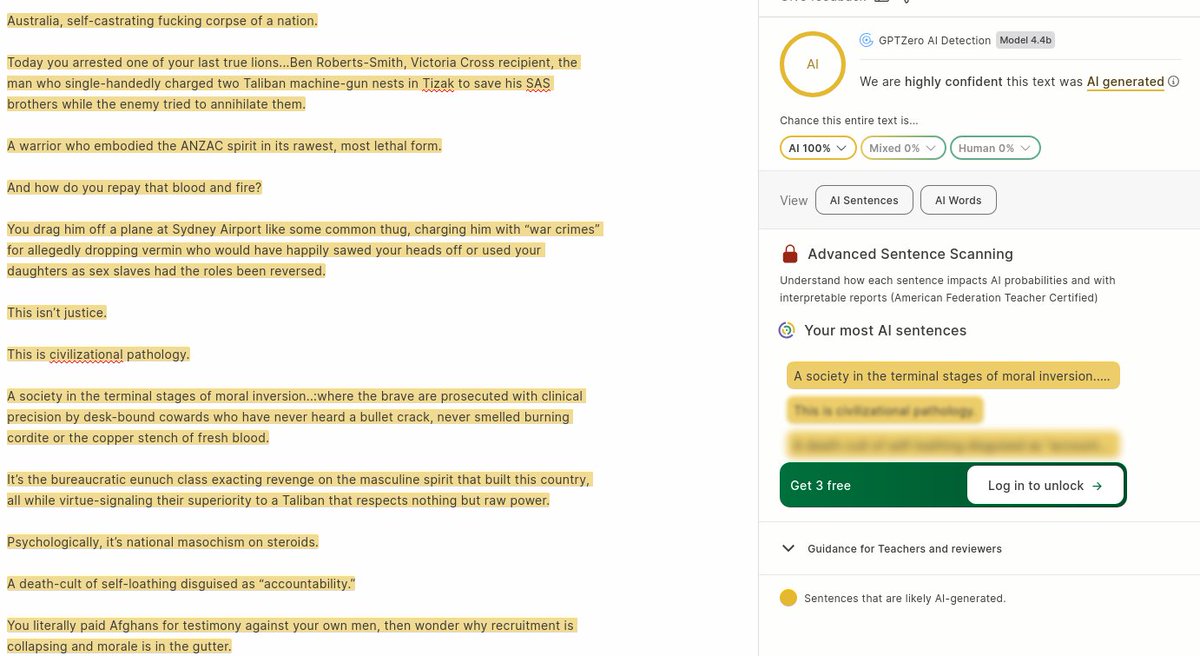Click the red lock icon by Advanced Sentence Scanning
1200x656 pixels.
click(x=790, y=254)
